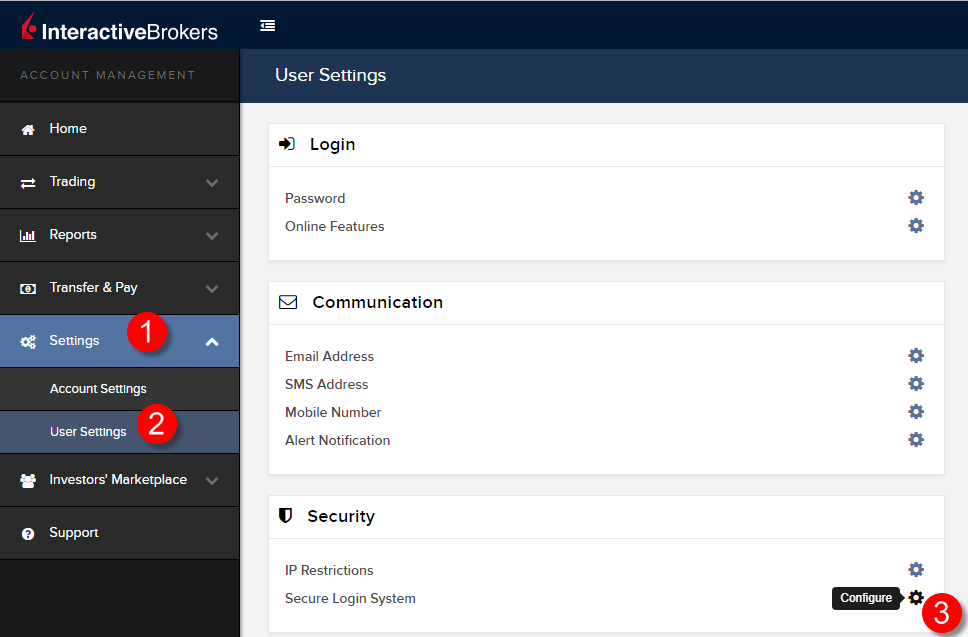Click the Investors' Marketplace people icon
968x637 pixels.
tap(28, 481)
